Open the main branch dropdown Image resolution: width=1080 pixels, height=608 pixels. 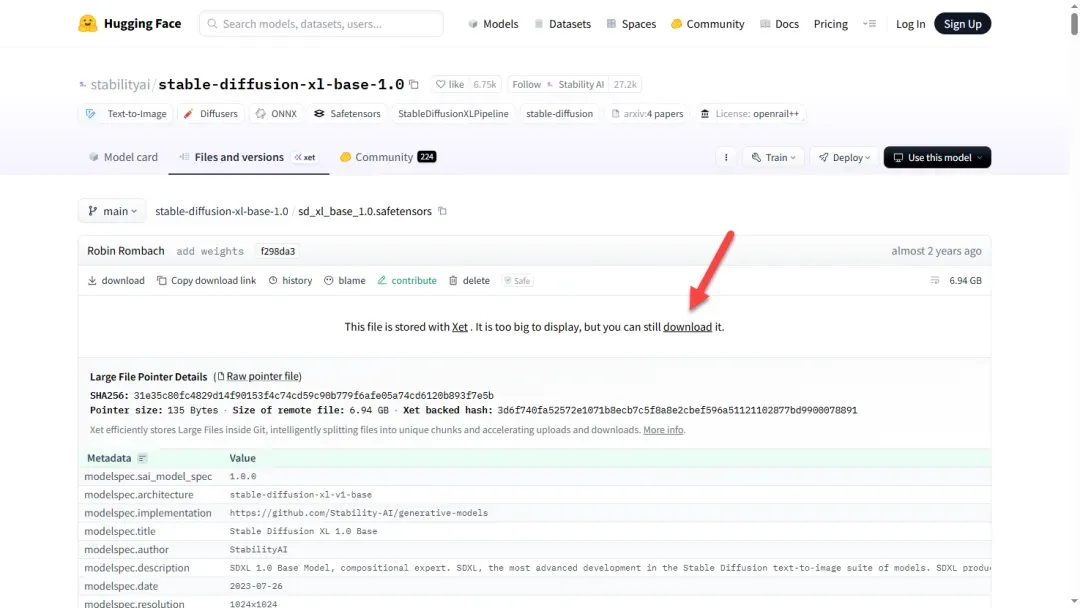pos(112,211)
